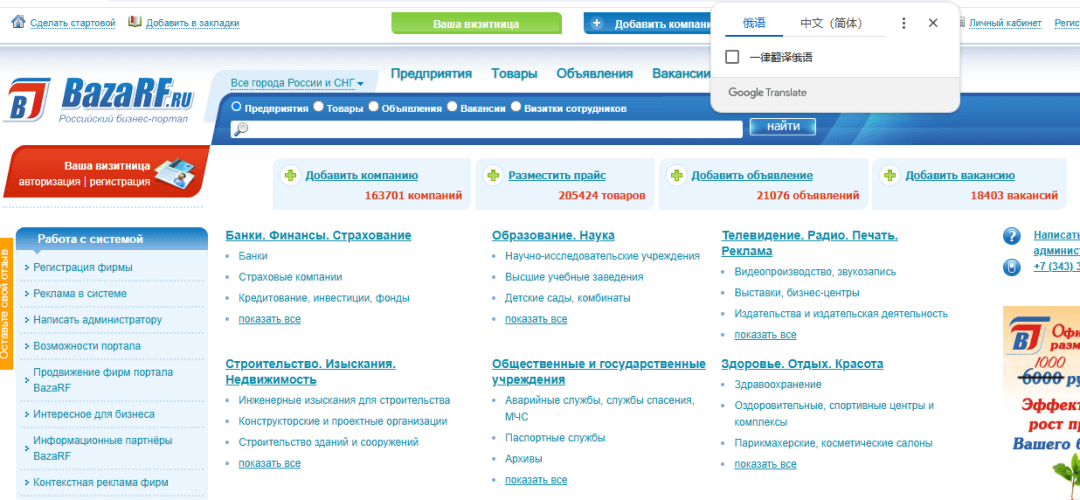Viewport: 1080px width, 500px height.
Task: Open the Предприятия top navigation item
Action: [431, 73]
